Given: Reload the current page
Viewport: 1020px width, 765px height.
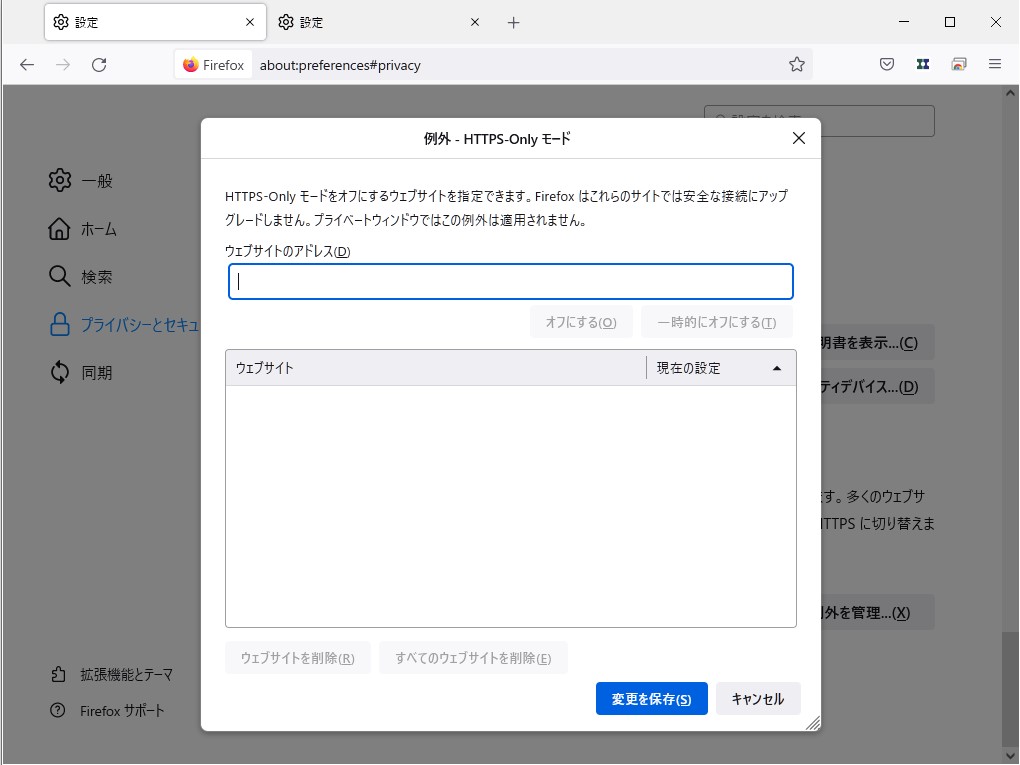Looking at the screenshot, I should click(x=99, y=64).
